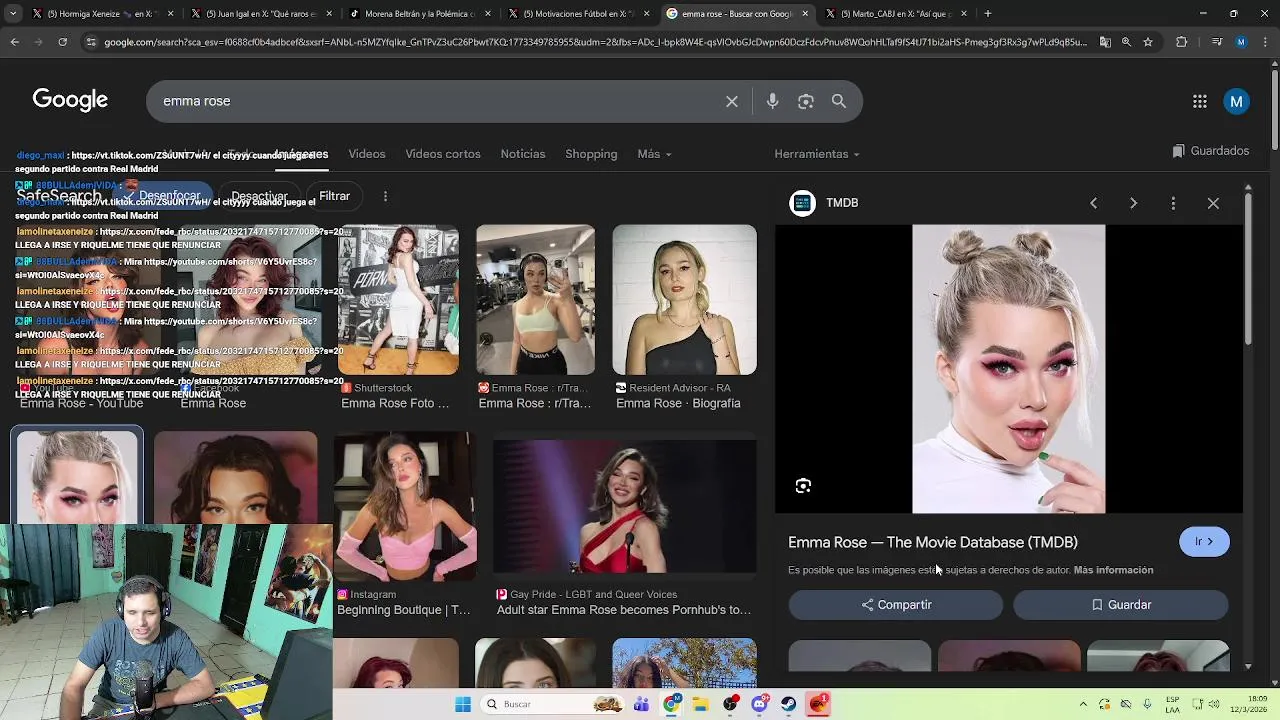Go back with the browser back arrow
Screen dimensions: 1280x720
click(14, 42)
